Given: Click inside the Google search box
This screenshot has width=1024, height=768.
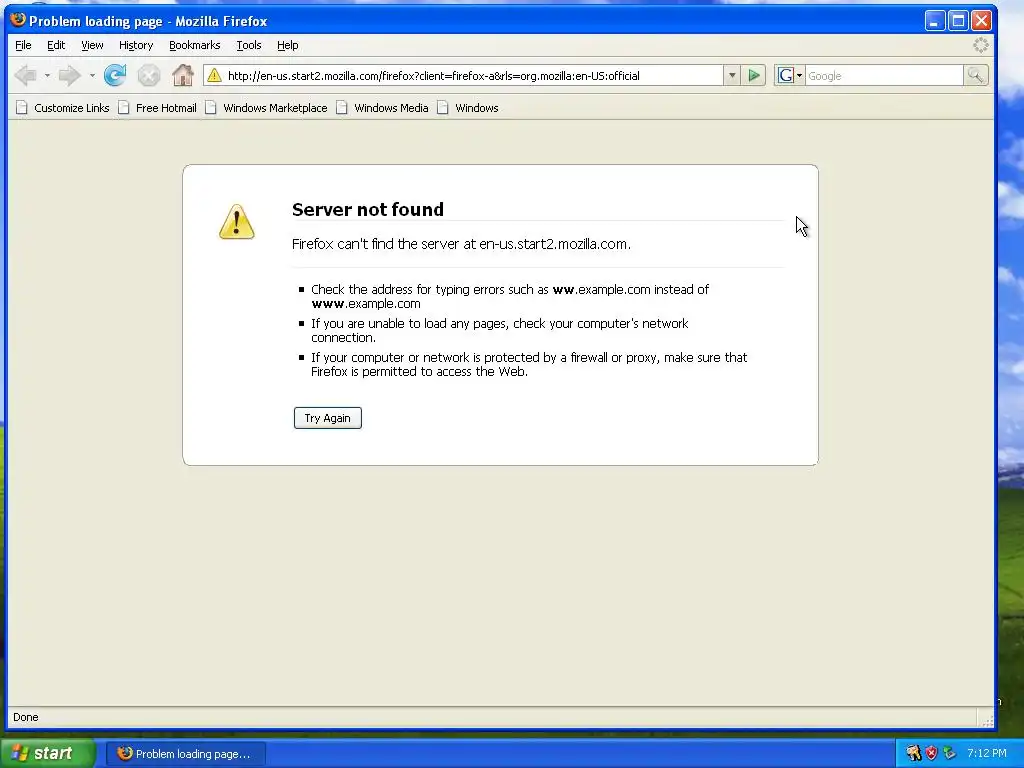Looking at the screenshot, I should [884, 76].
